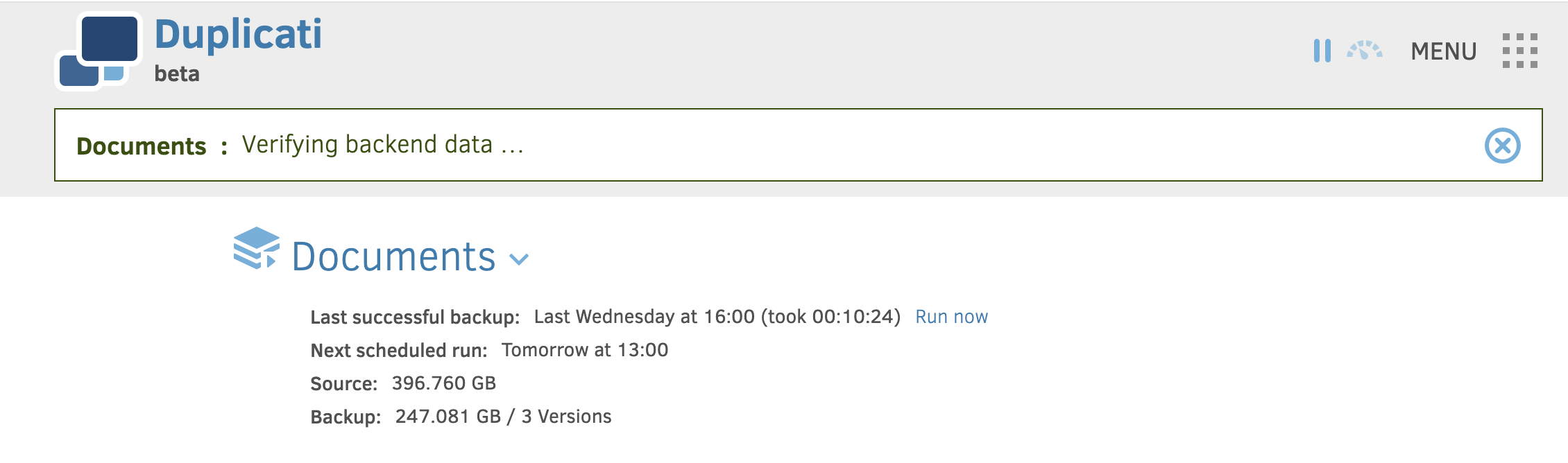Click the Documents backup stack icon
This screenshot has height=463, width=1568.
pos(256,248)
